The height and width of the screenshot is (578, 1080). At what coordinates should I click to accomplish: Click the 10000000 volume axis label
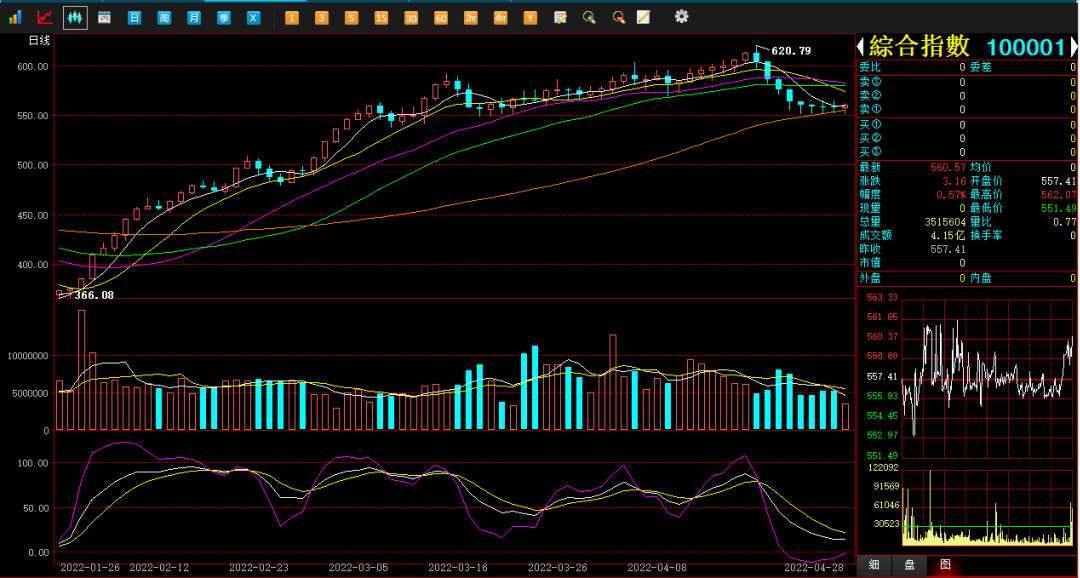click(28, 356)
